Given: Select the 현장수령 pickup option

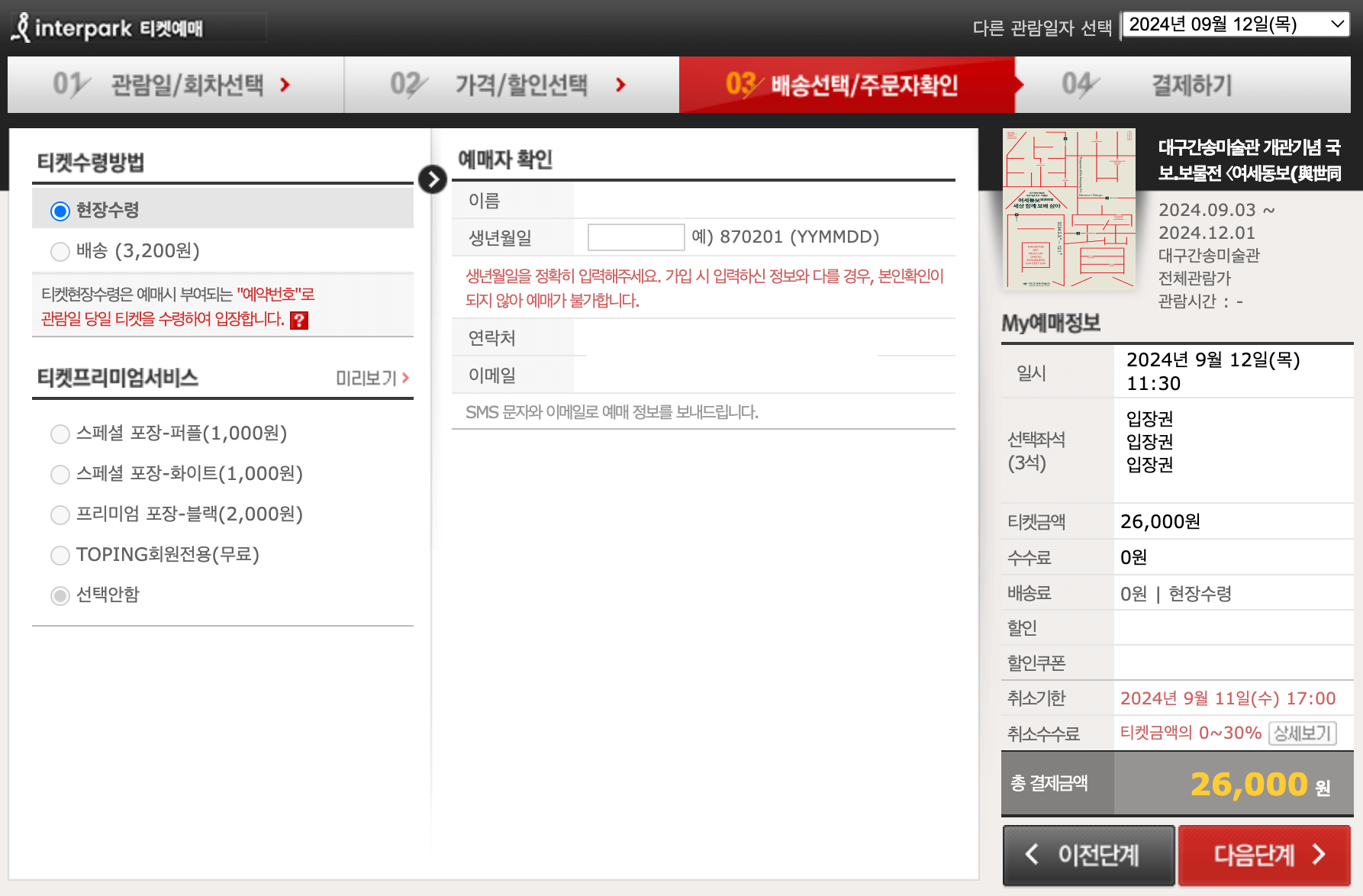Looking at the screenshot, I should 60,210.
